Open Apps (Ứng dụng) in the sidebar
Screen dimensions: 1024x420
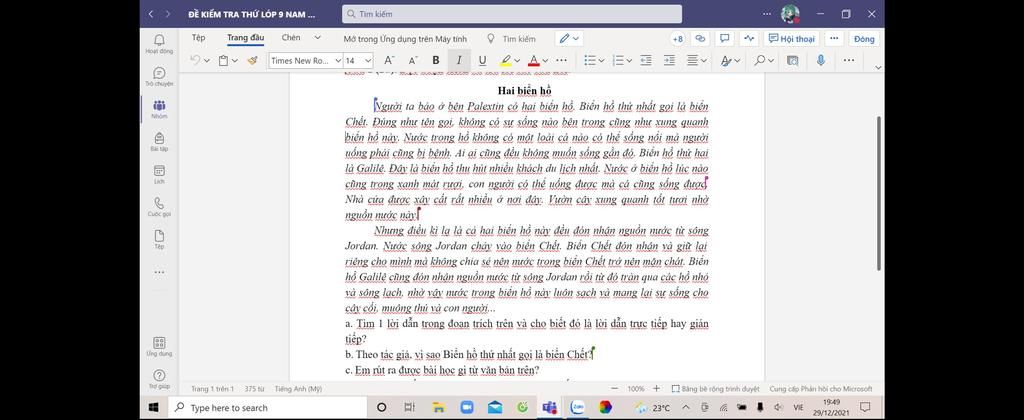pyautogui.click(x=159, y=346)
